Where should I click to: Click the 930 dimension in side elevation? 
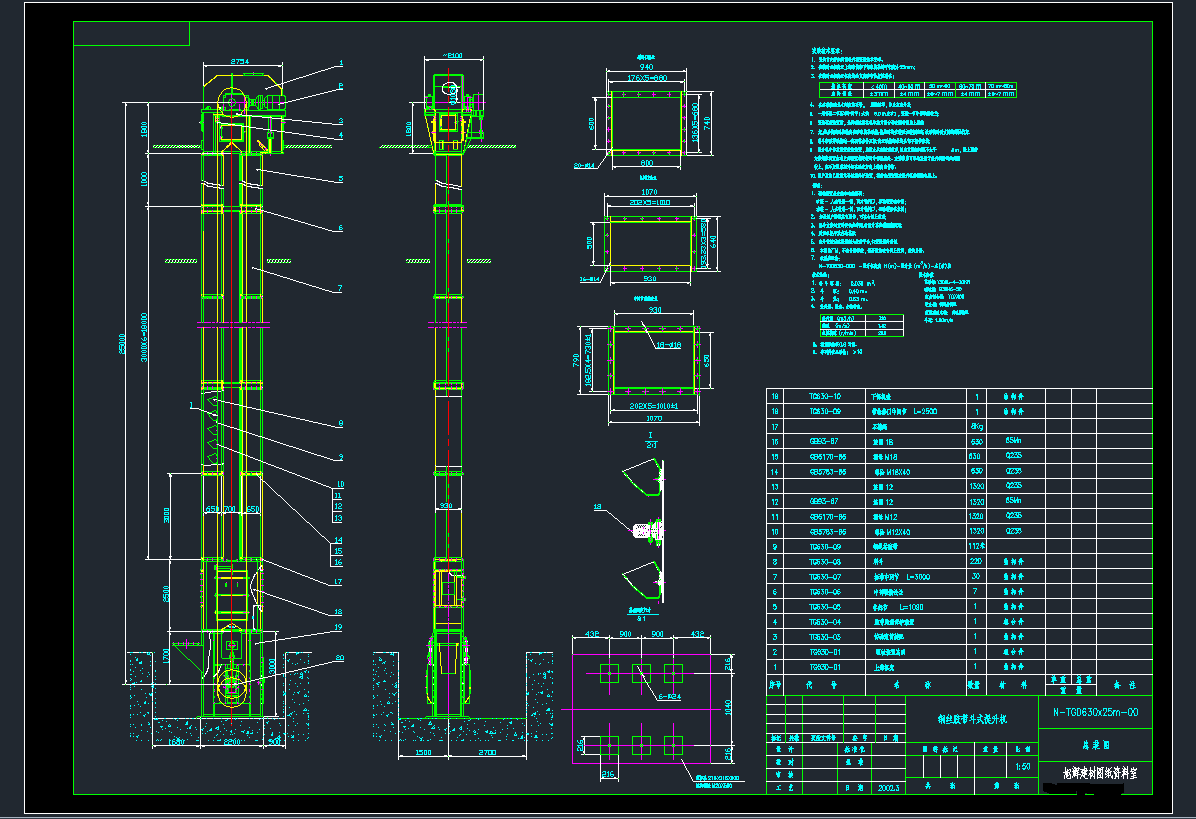coord(444,507)
